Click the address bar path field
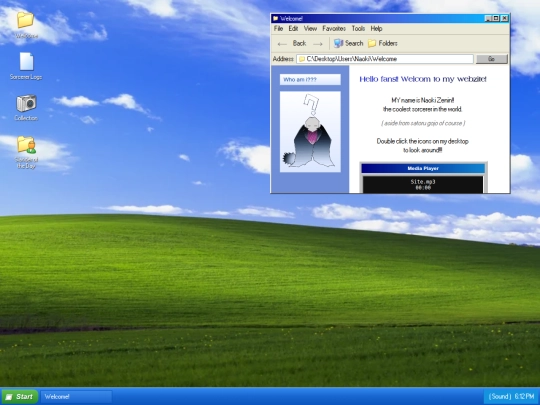Image resolution: width=540 pixels, height=405 pixels. (385, 59)
